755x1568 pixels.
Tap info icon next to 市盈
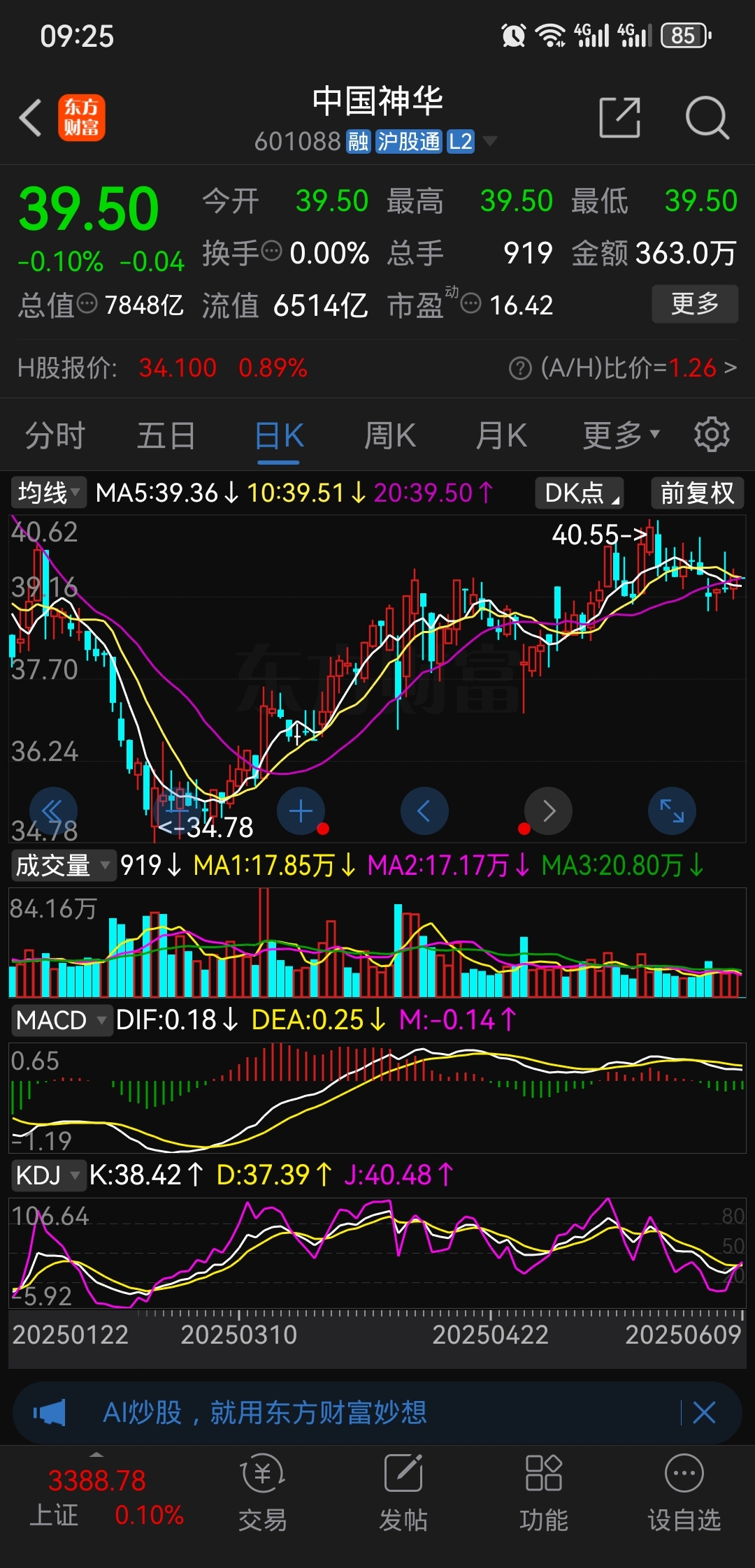471,303
